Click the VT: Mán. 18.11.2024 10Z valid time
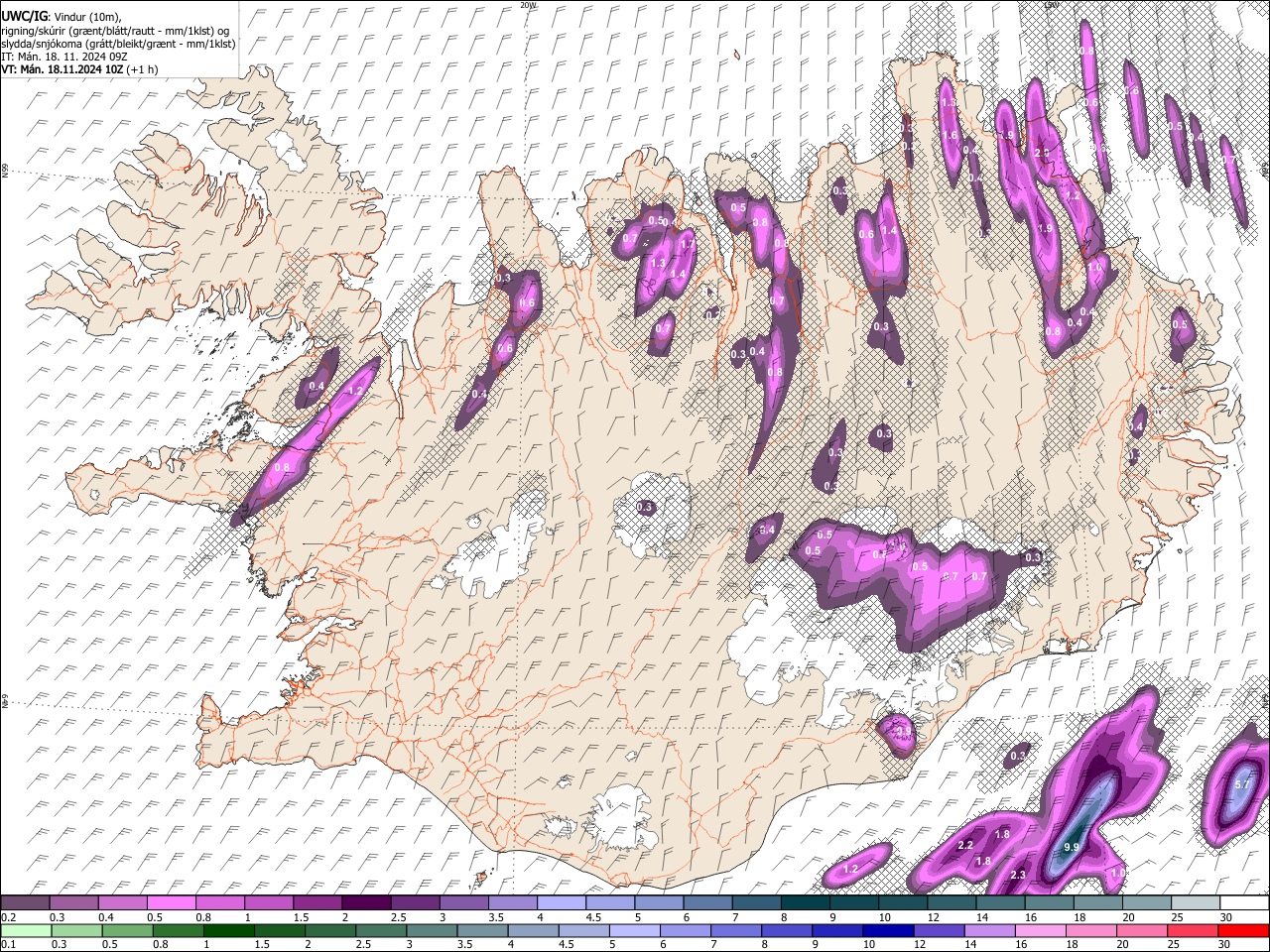 (x=81, y=69)
